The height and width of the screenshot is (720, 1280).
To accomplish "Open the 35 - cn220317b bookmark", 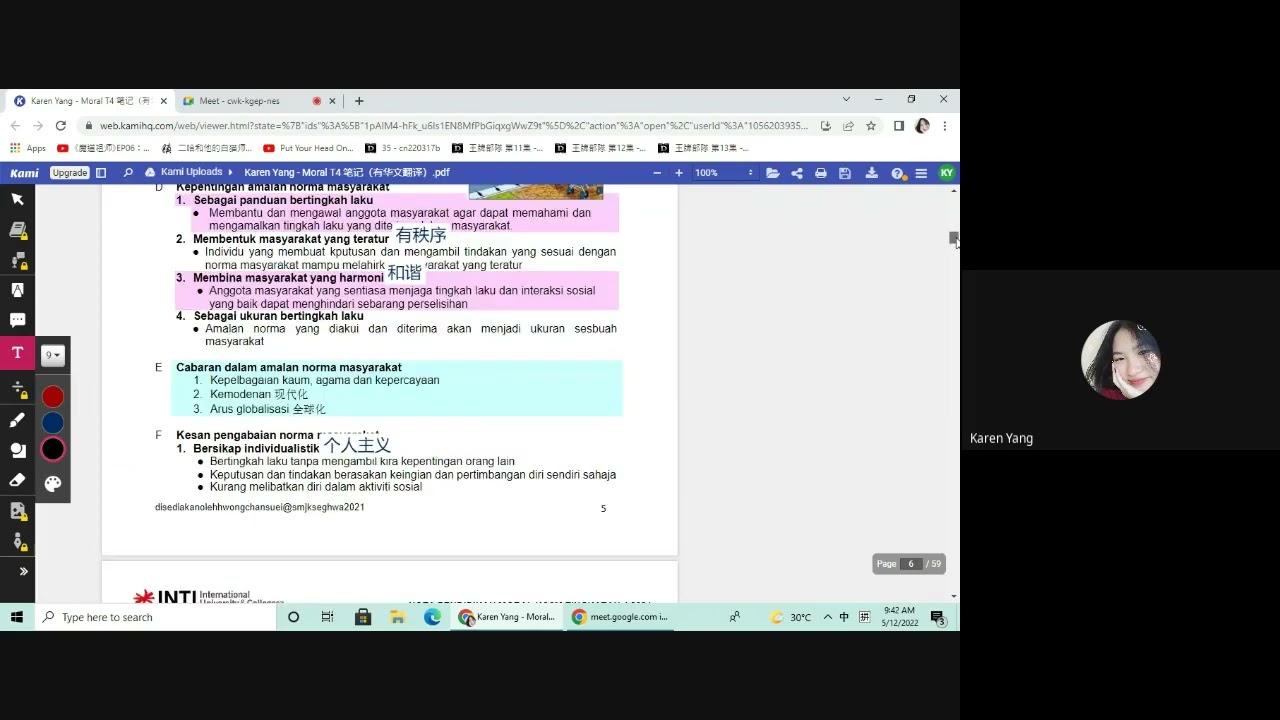I will (403, 148).
